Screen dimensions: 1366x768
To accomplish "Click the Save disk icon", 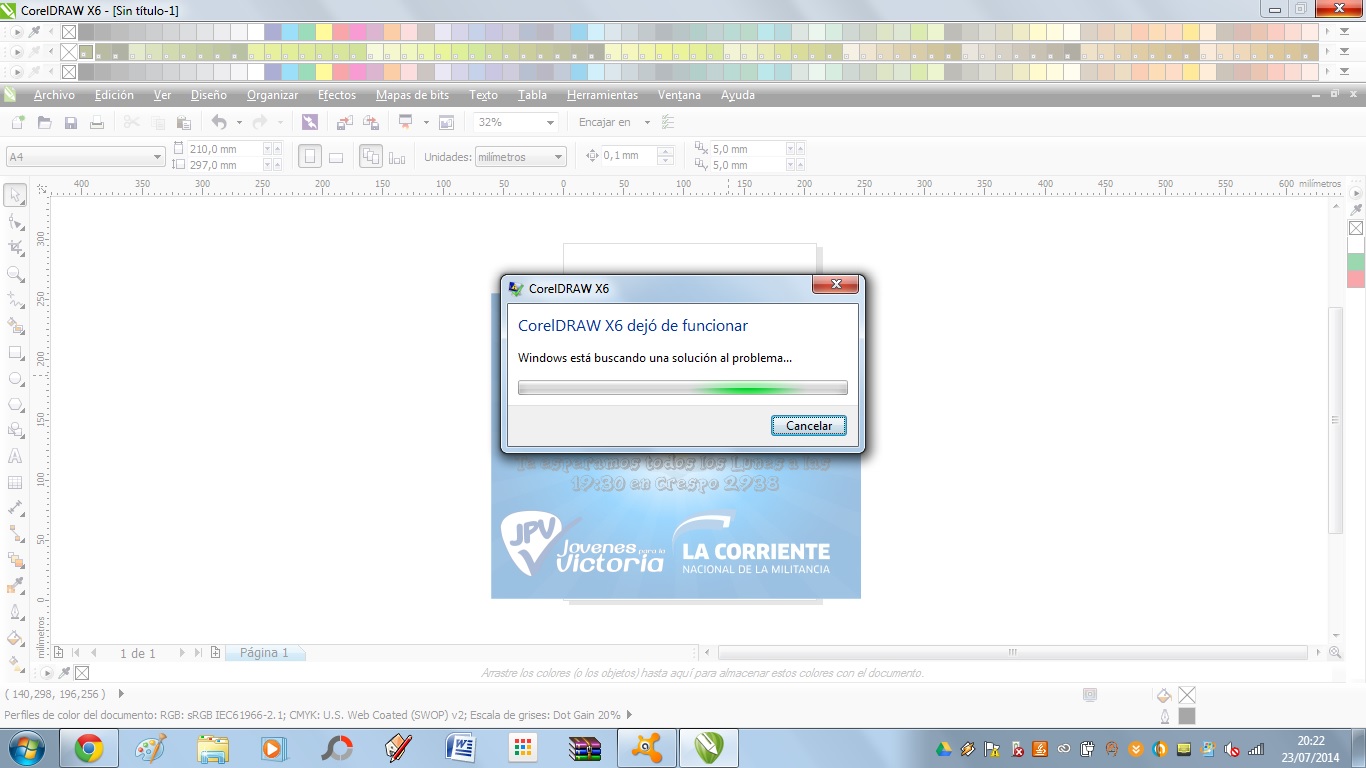I will (71, 122).
